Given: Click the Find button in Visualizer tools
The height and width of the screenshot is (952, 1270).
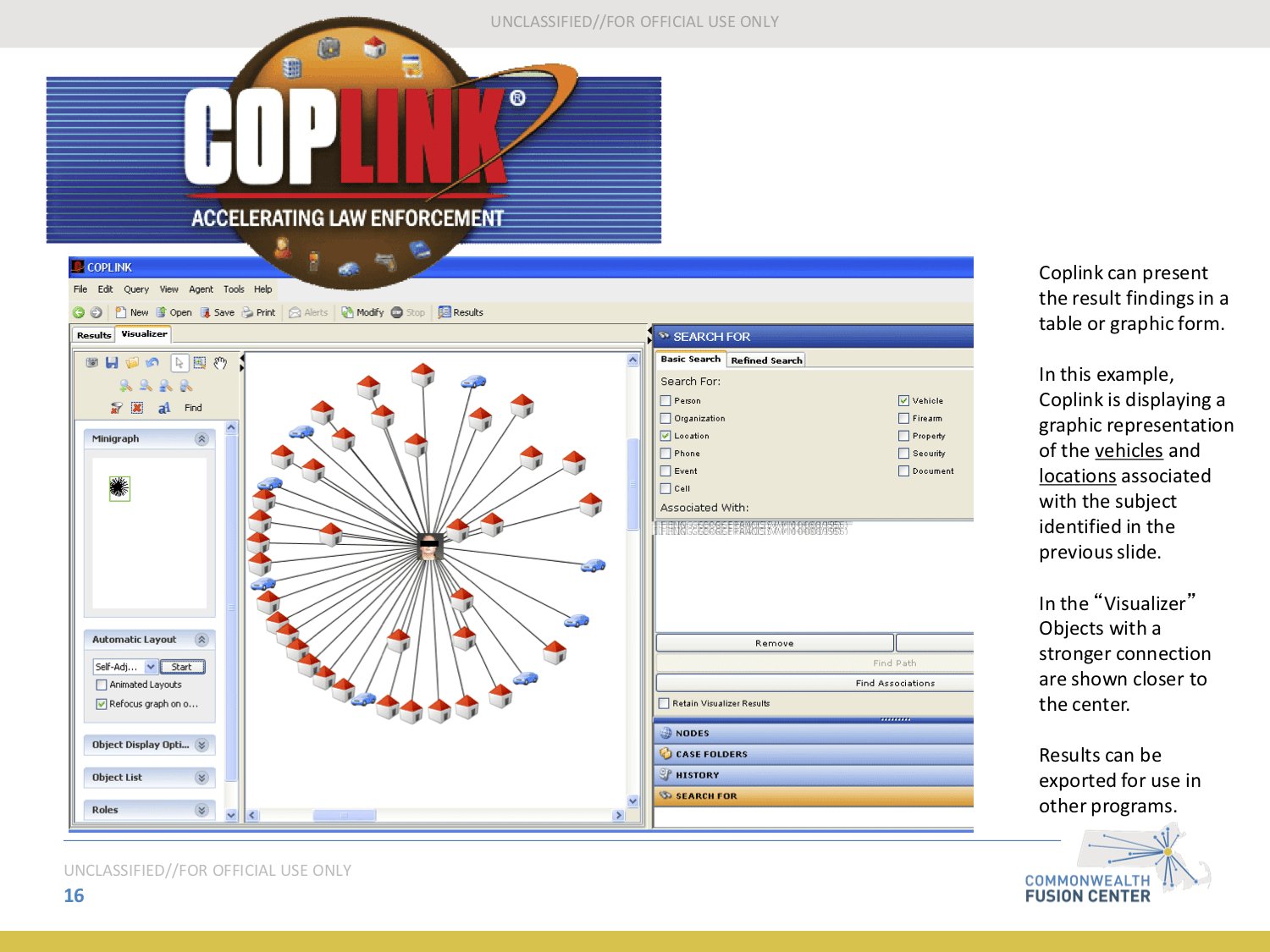Looking at the screenshot, I should (193, 408).
